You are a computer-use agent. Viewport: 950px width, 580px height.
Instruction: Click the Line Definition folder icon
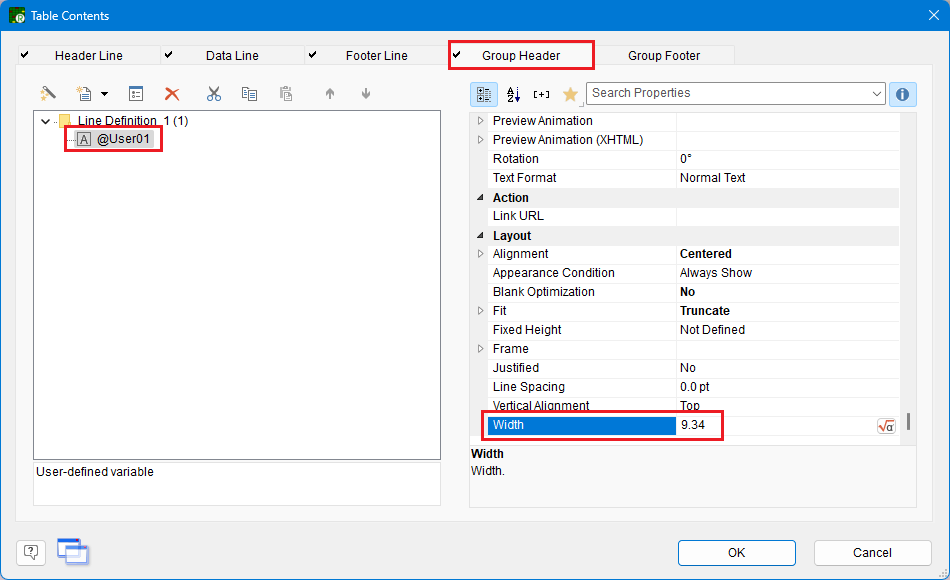click(x=65, y=120)
